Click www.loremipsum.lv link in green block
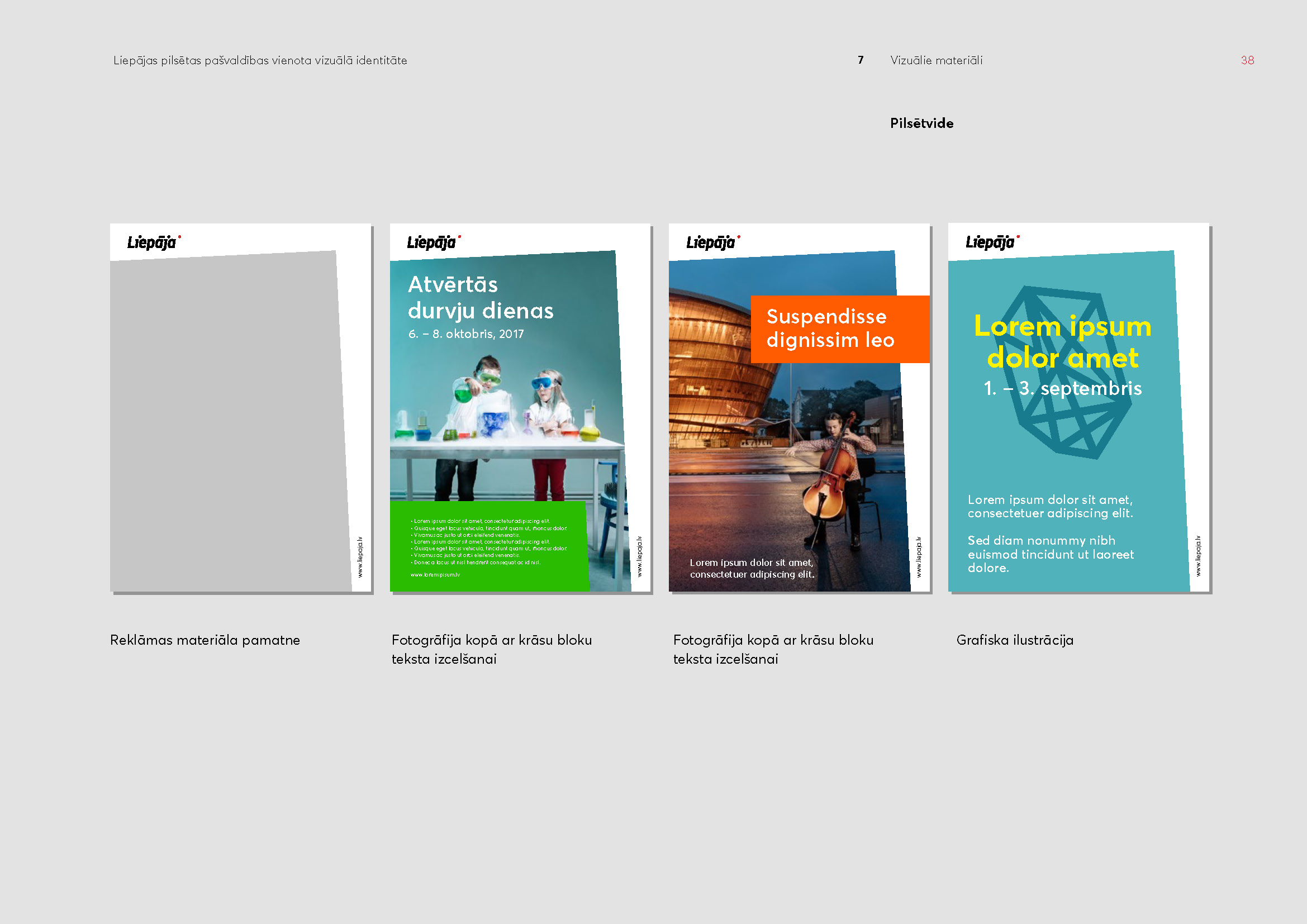 point(435,575)
